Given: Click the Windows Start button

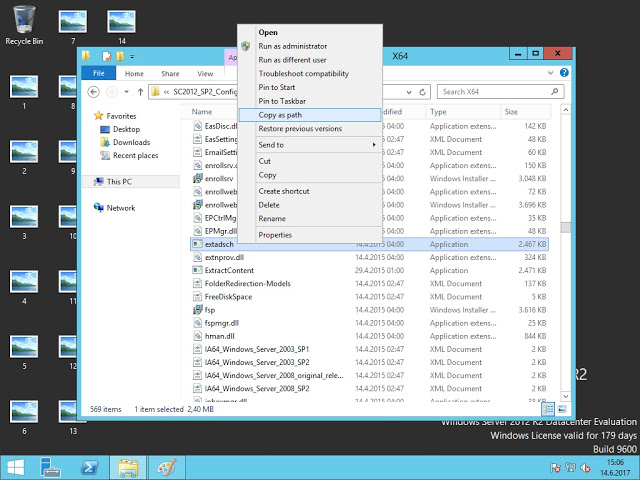Looking at the screenshot, I should pyautogui.click(x=16, y=466).
